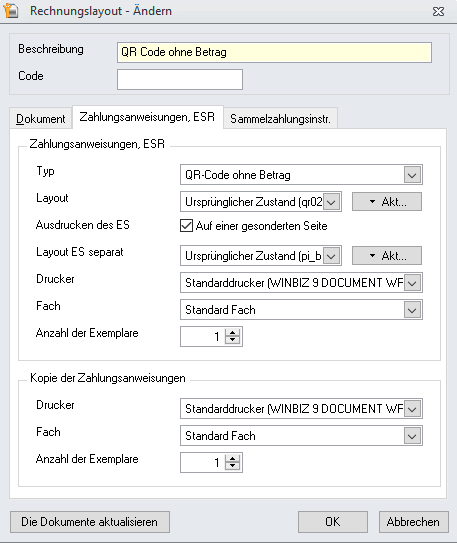457x543 pixels.
Task: Click the Winbiz app icon in title bar
Action: pyautogui.click(x=10, y=10)
